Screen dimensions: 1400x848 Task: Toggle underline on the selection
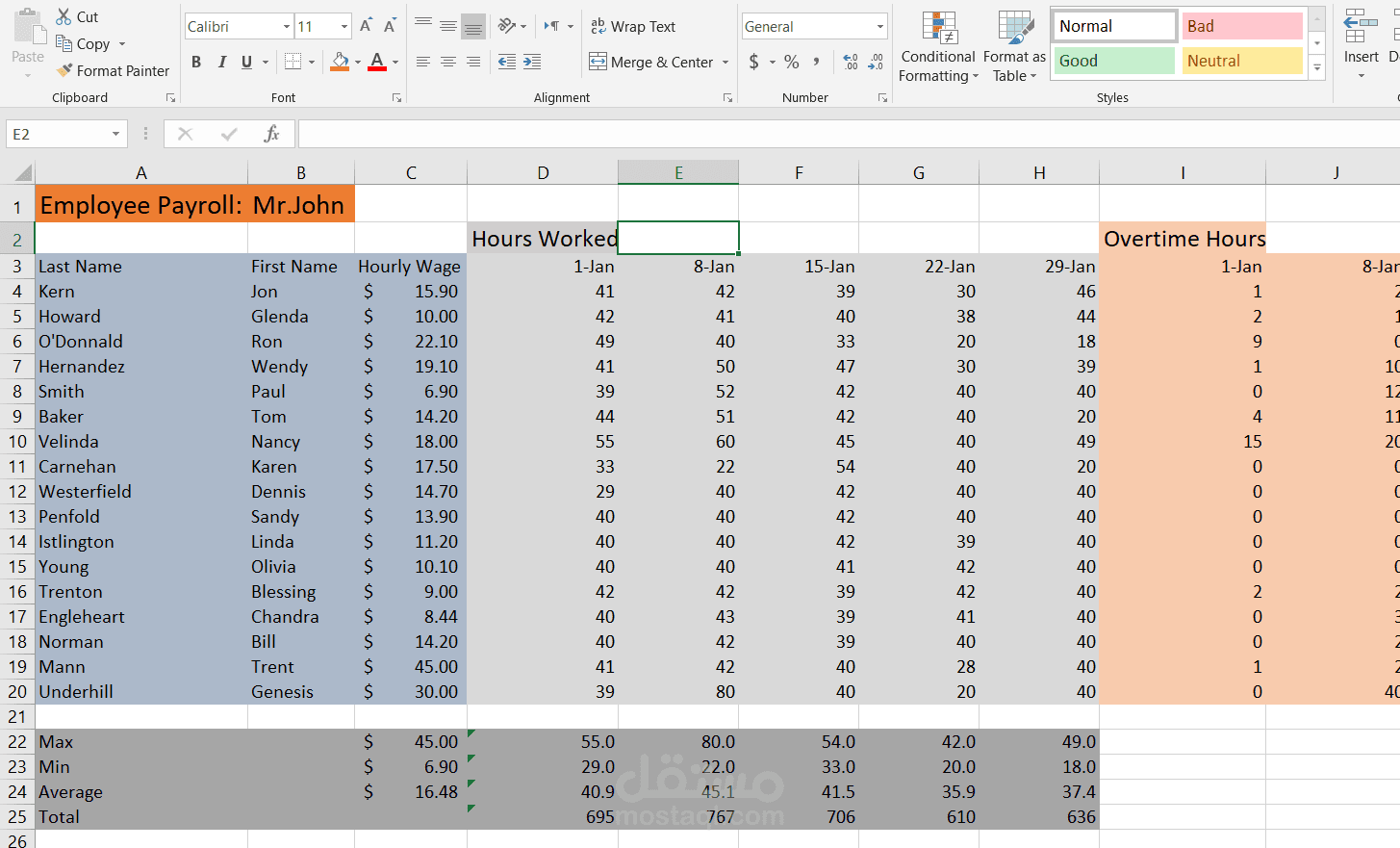click(246, 62)
